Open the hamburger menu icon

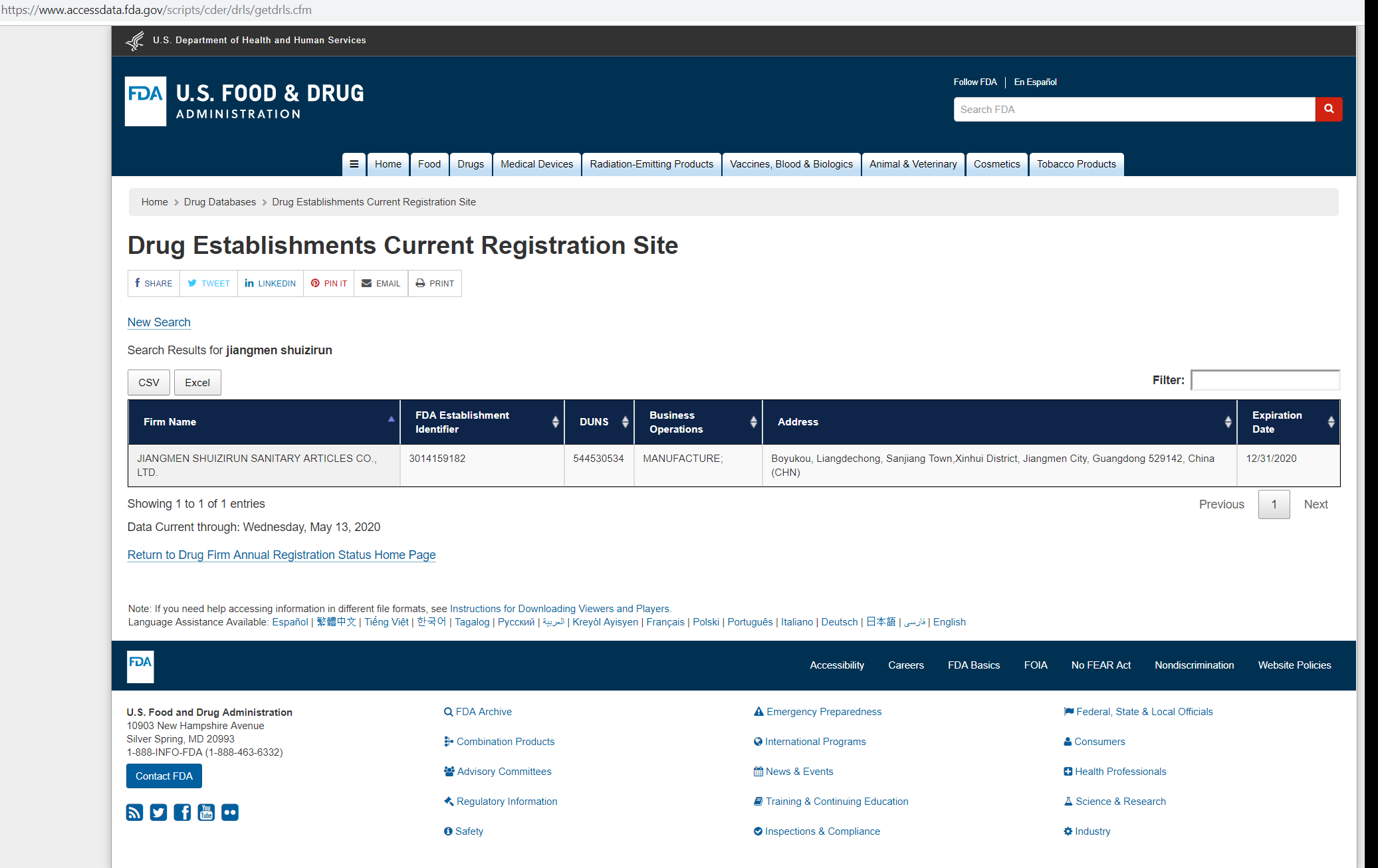coord(354,164)
